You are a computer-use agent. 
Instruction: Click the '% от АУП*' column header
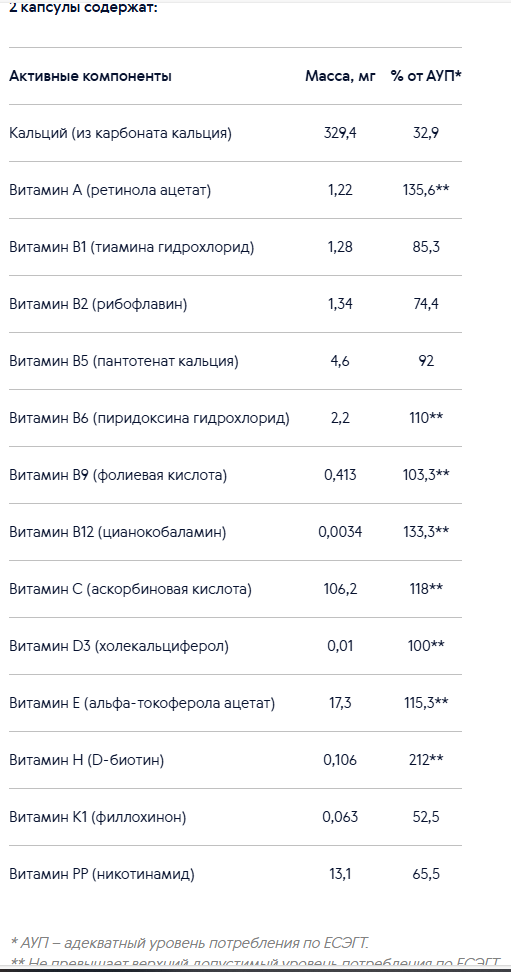click(426, 76)
